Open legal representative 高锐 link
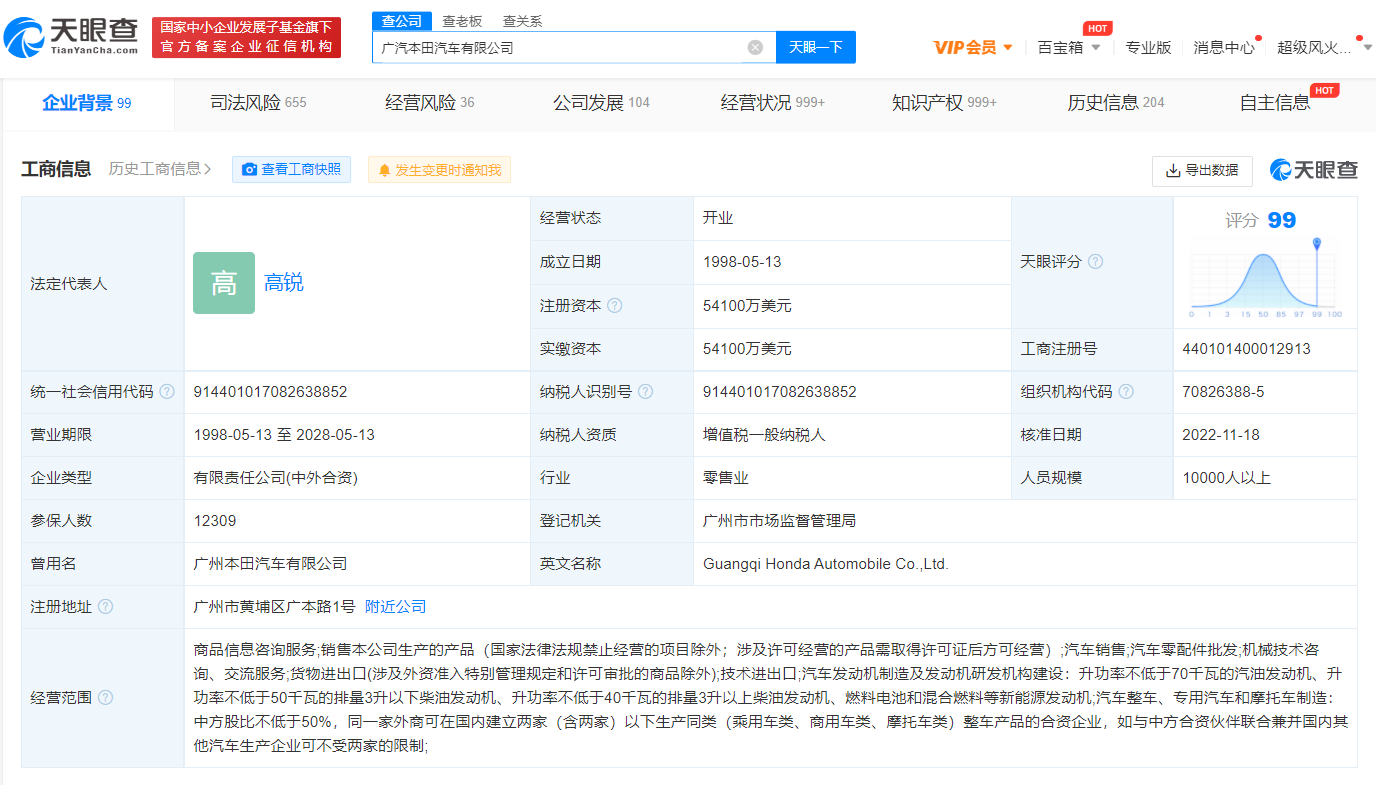 coord(284,283)
